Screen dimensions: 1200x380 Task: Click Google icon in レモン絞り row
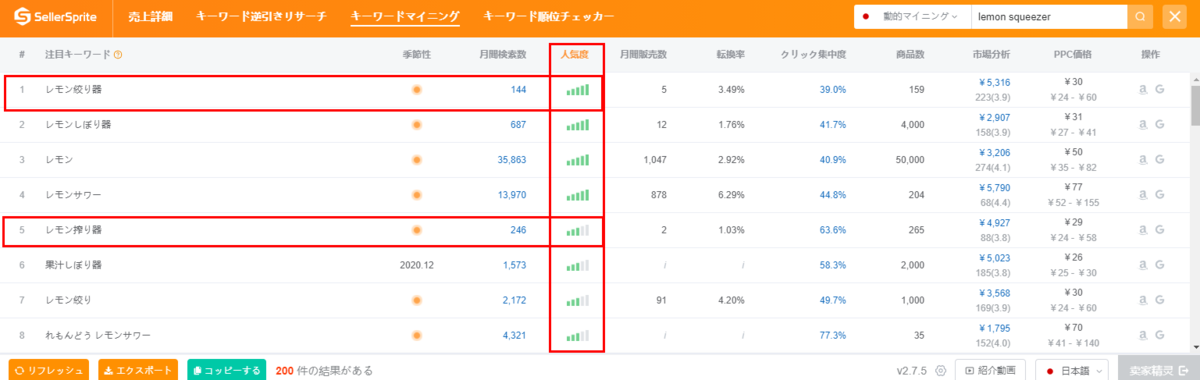[1160, 300]
